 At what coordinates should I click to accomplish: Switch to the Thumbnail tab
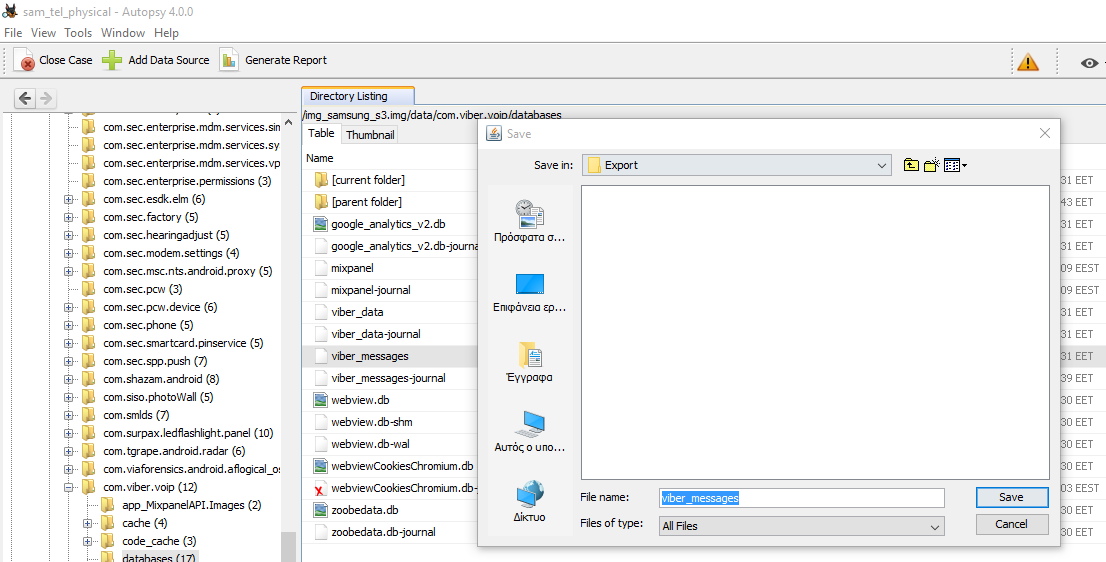pyautogui.click(x=370, y=134)
